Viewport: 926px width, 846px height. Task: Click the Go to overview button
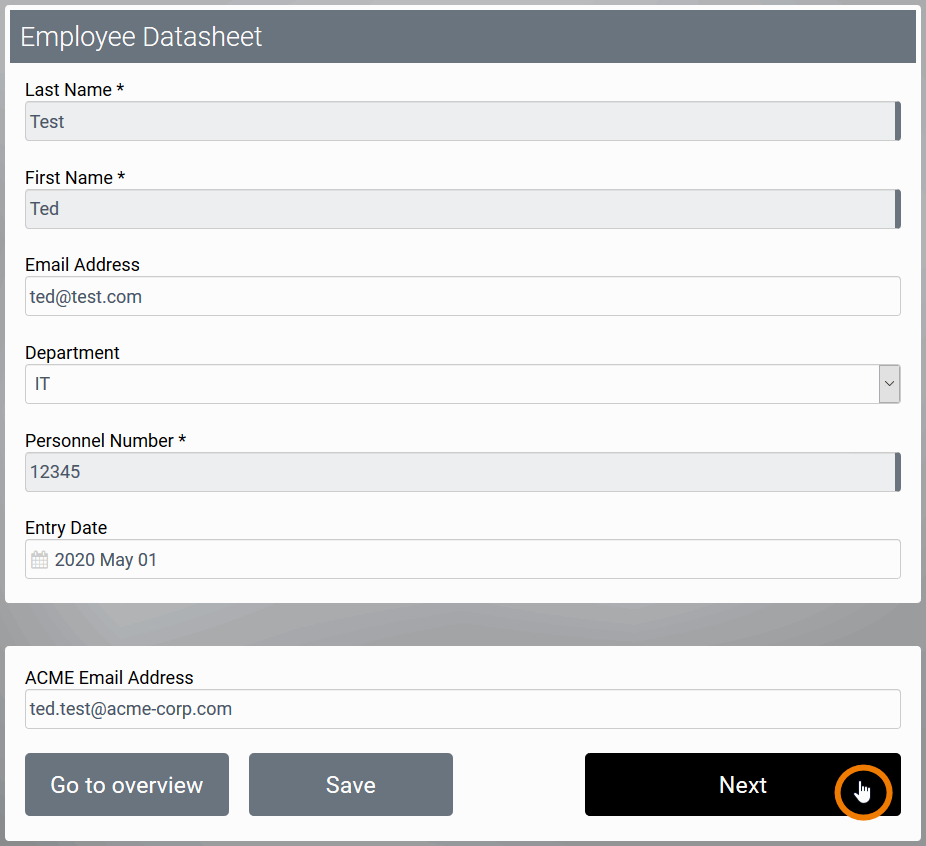pyautogui.click(x=127, y=785)
